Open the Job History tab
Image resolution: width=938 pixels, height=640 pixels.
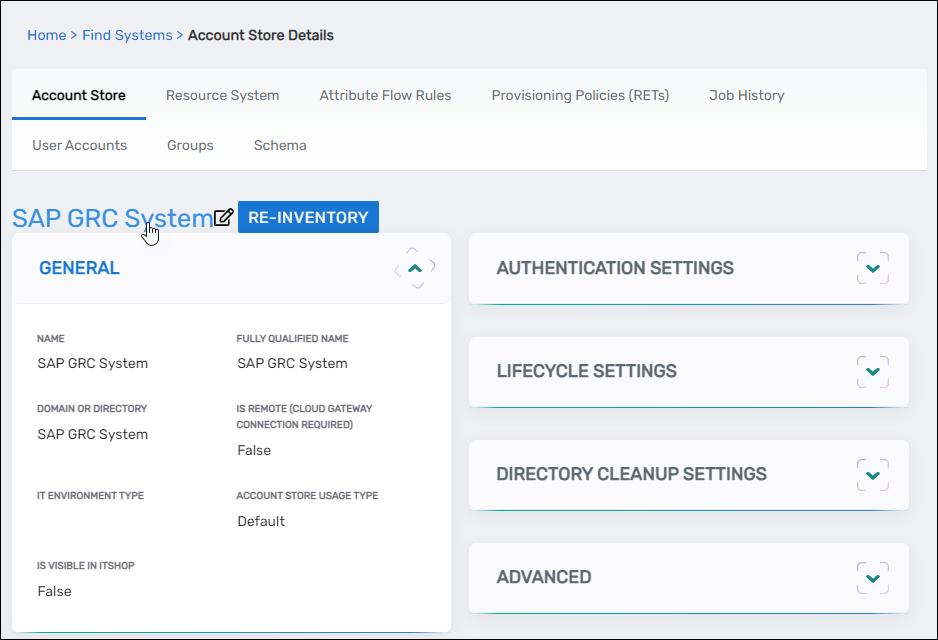[746, 96]
